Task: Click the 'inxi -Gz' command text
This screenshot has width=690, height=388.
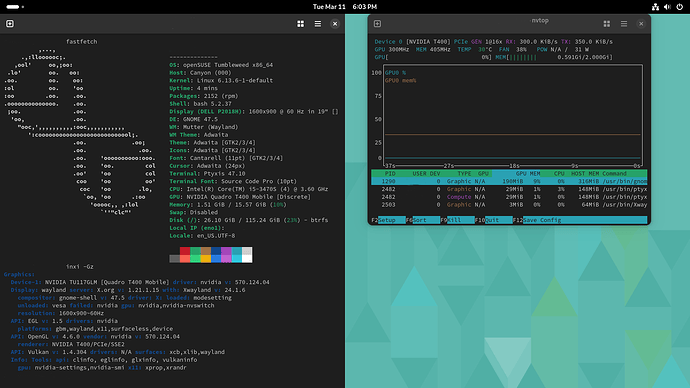Action: [x=80, y=267]
